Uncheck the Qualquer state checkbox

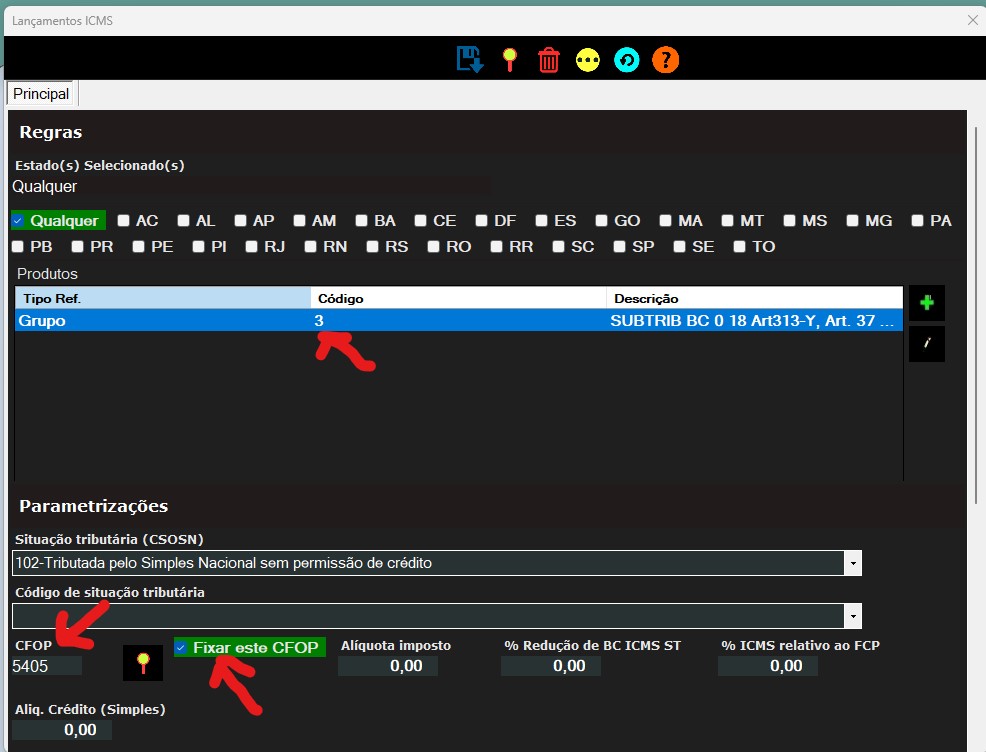(x=19, y=220)
